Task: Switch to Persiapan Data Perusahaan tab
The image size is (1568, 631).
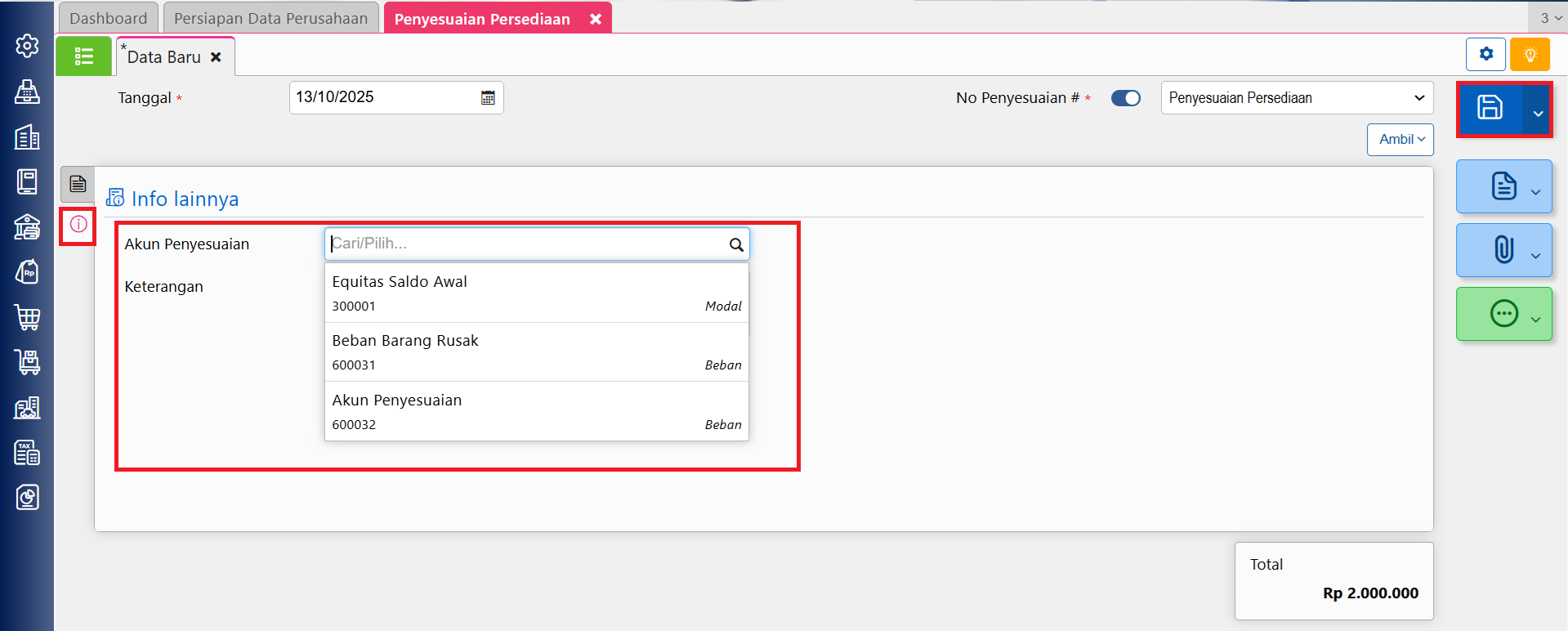Action: [x=270, y=18]
